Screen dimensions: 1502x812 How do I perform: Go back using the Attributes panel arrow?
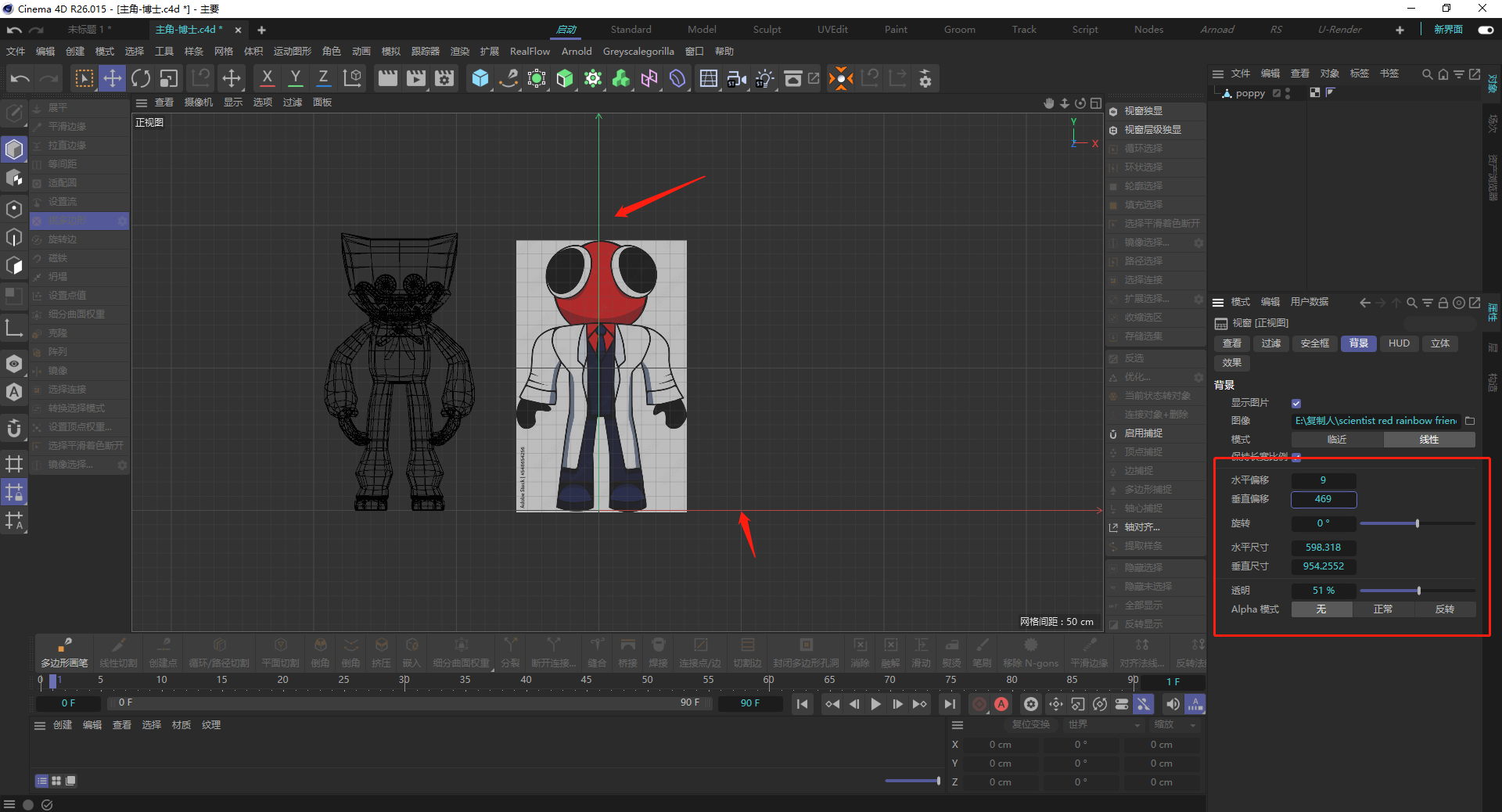pos(1365,303)
